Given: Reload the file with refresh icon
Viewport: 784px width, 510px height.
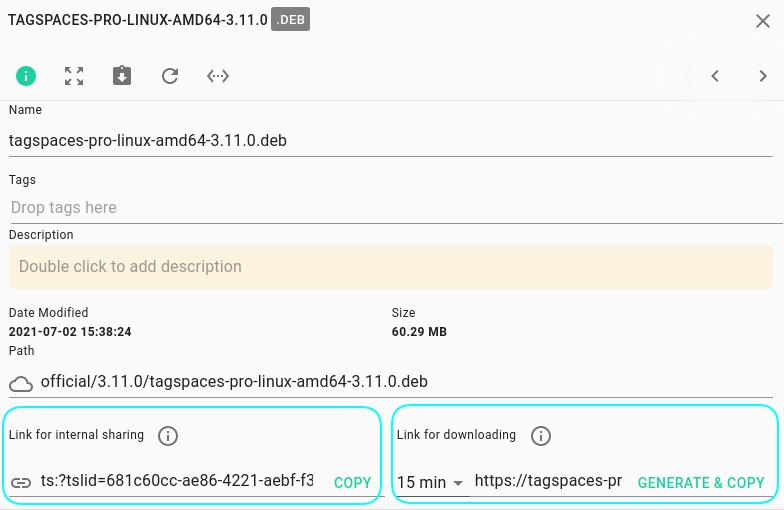Looking at the screenshot, I should (x=170, y=76).
